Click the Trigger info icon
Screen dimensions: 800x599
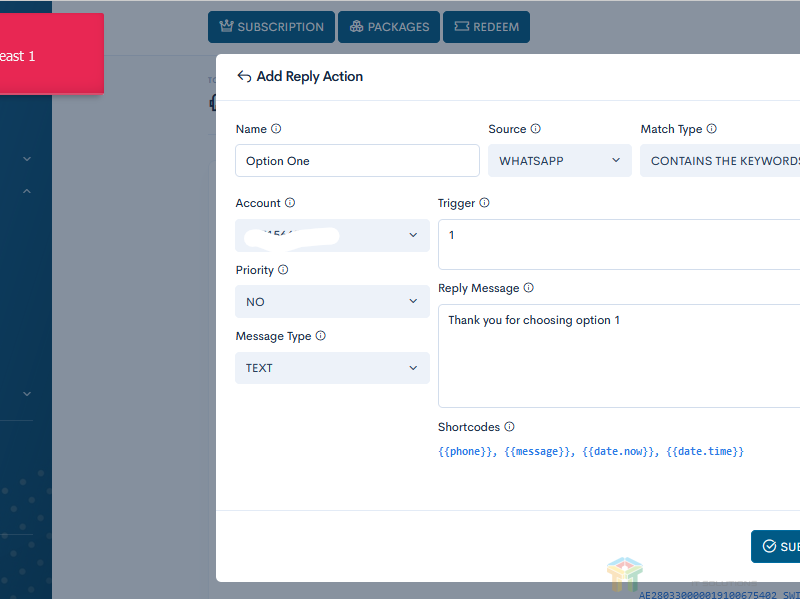[485, 203]
